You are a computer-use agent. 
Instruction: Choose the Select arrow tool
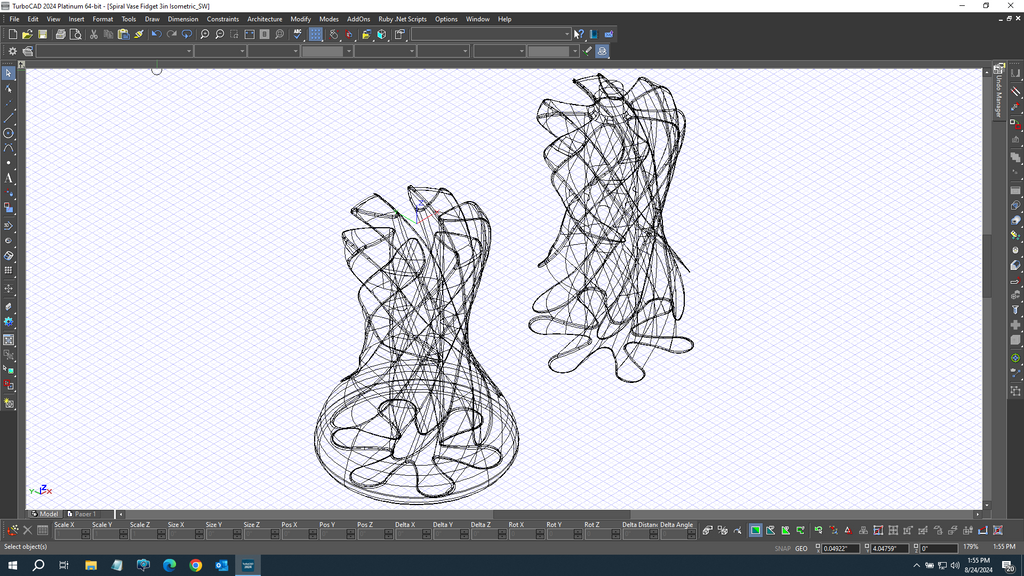tap(8, 73)
